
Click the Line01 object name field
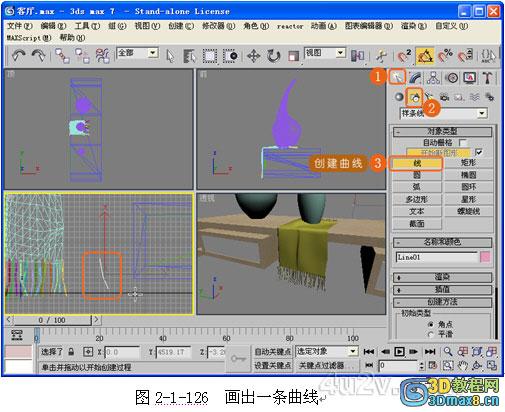point(437,257)
